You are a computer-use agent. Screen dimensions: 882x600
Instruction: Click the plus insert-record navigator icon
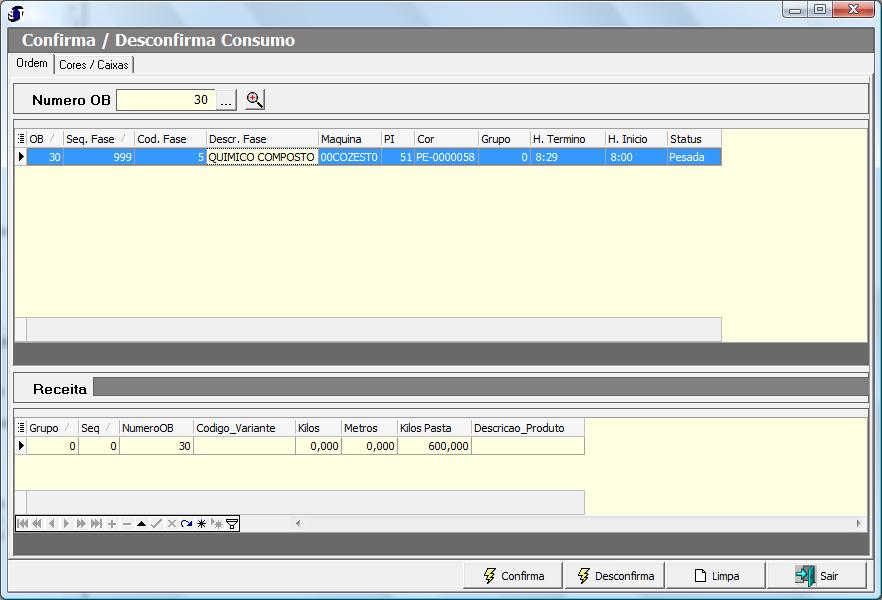112,524
